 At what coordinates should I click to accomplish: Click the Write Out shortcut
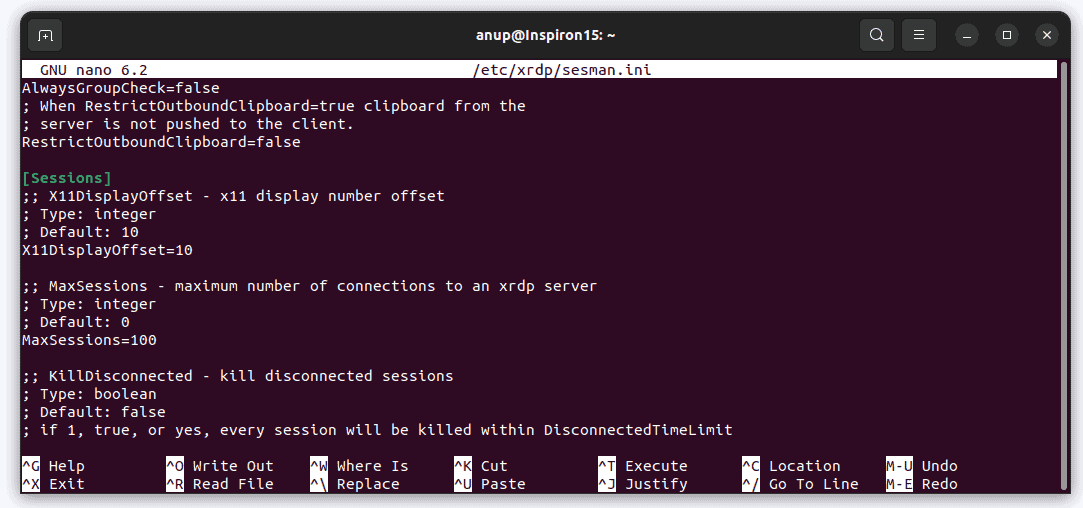pyautogui.click(x=232, y=466)
